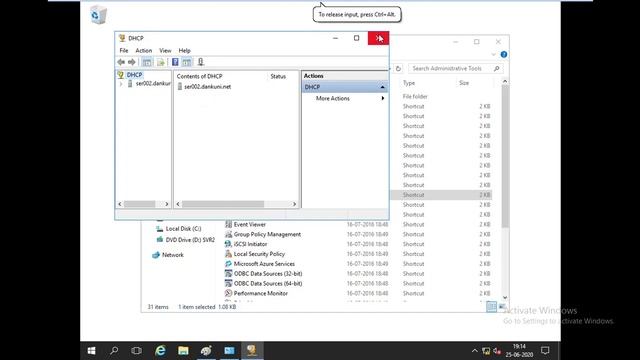Open the Action menu in DHCP

tap(143, 51)
